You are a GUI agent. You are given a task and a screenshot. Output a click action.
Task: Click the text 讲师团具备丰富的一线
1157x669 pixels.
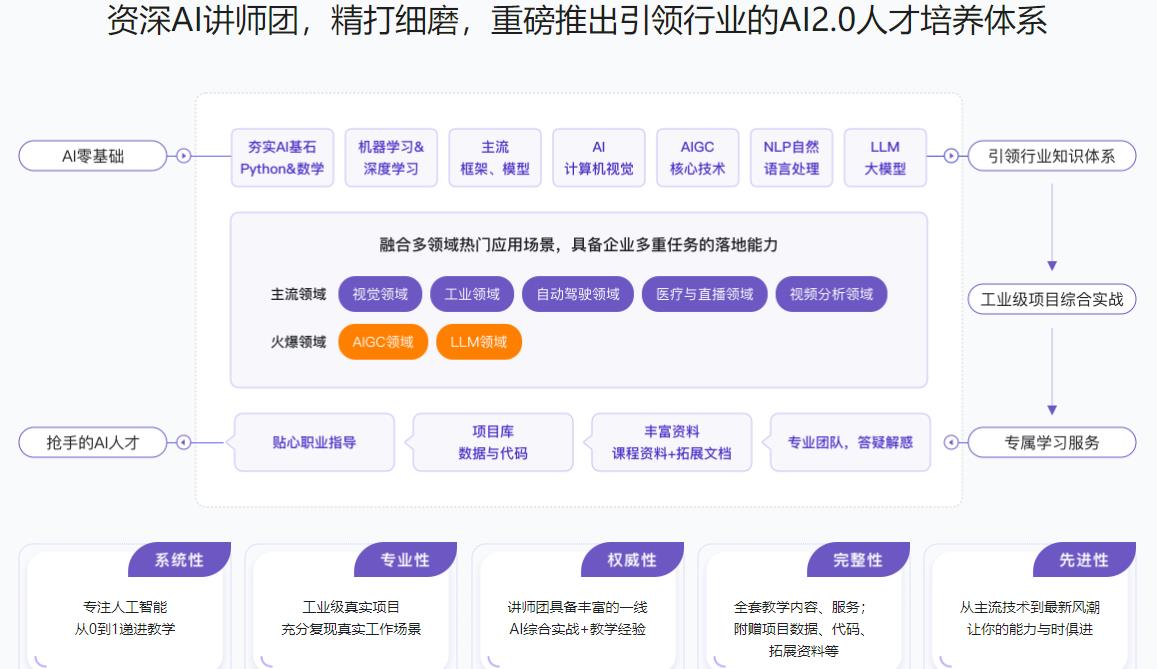577,607
